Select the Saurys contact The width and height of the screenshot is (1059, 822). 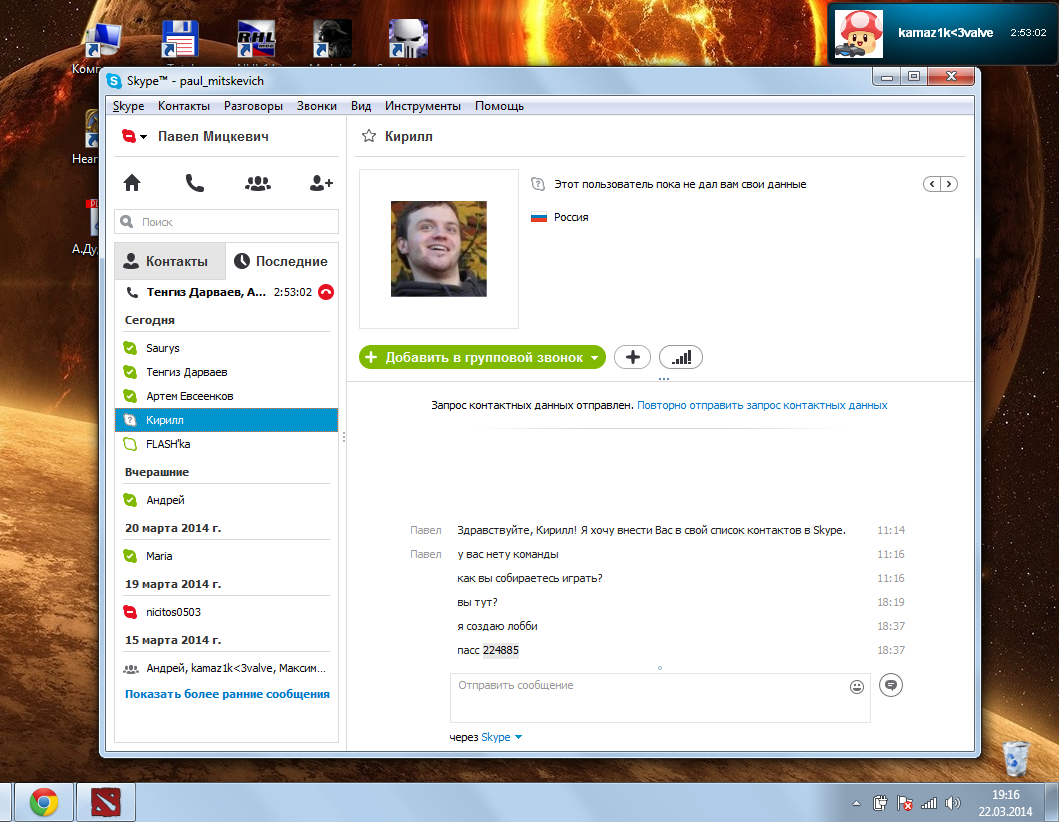click(x=226, y=348)
